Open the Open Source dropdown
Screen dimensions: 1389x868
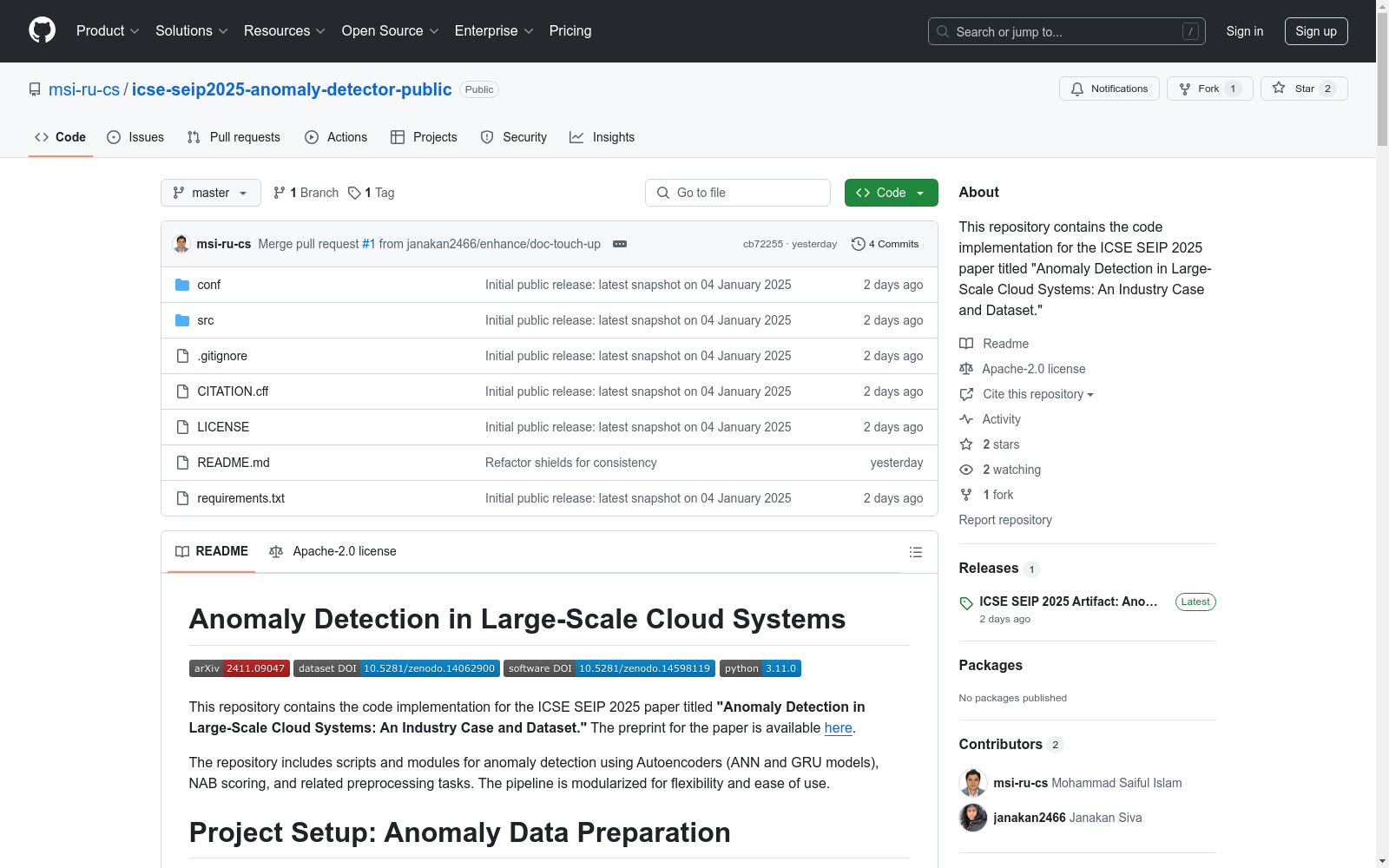[391, 30]
